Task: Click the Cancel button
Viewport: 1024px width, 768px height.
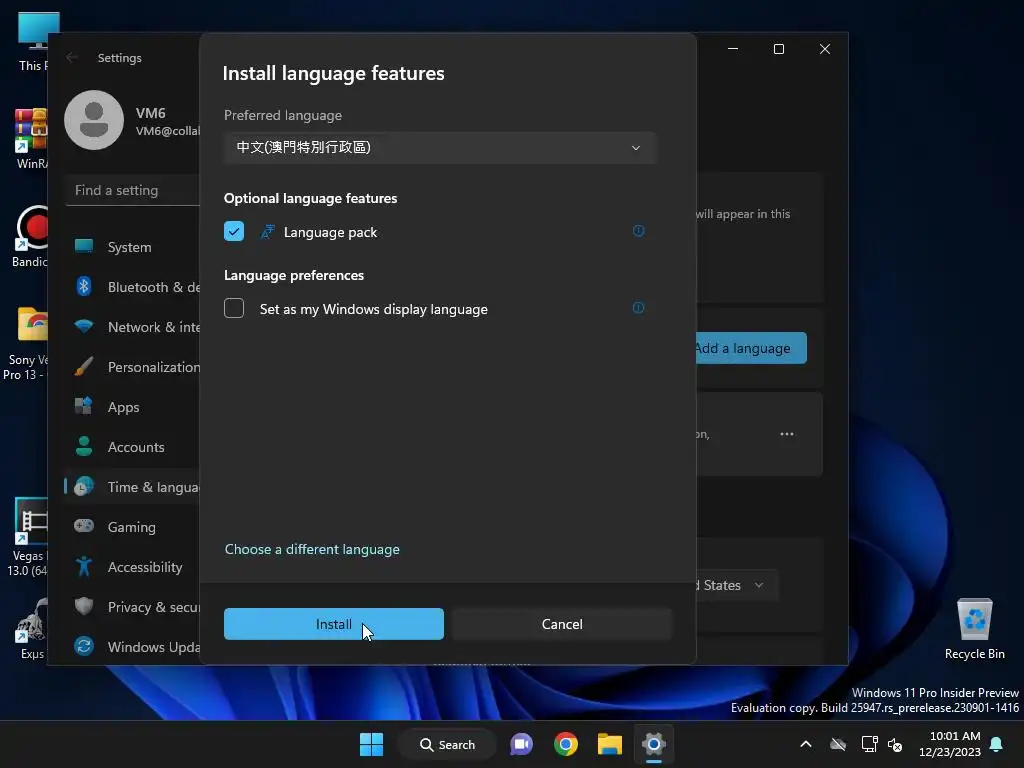Action: 562,624
